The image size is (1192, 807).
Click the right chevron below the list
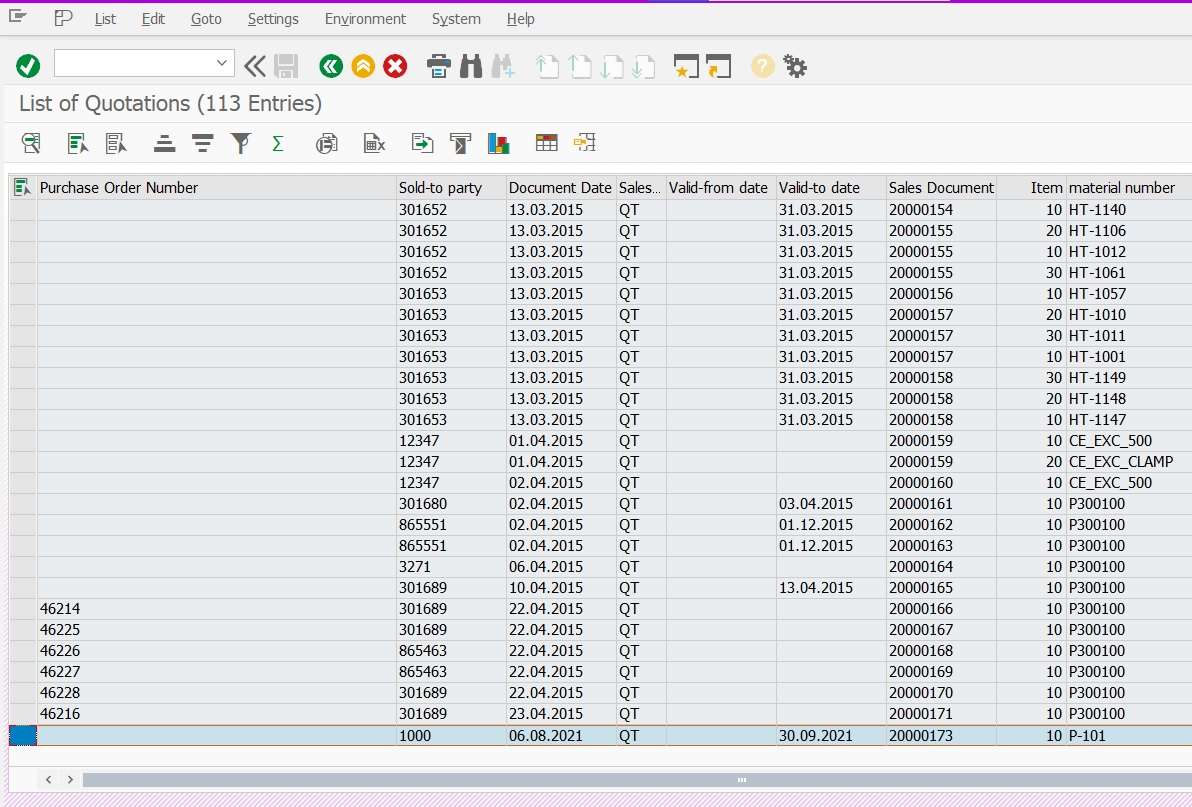[70, 779]
